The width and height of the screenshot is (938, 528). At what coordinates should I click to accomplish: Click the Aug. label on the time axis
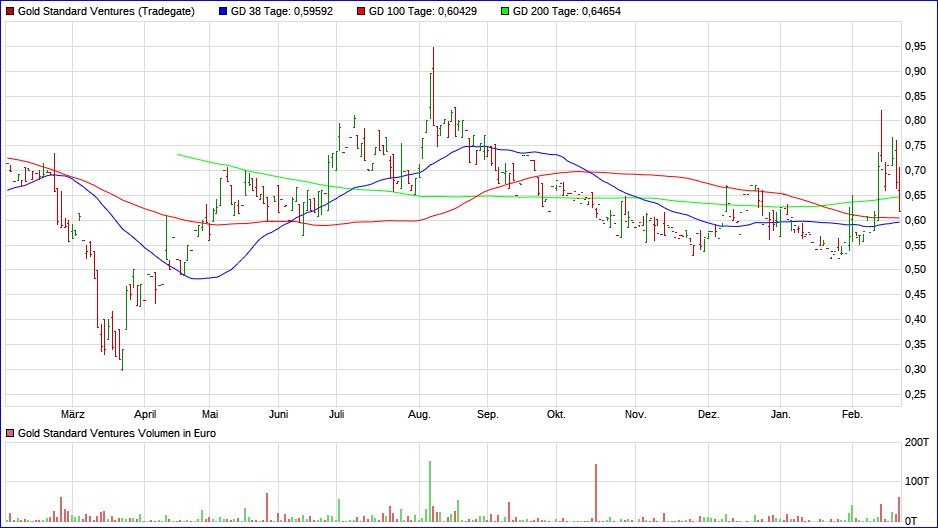[x=419, y=414]
